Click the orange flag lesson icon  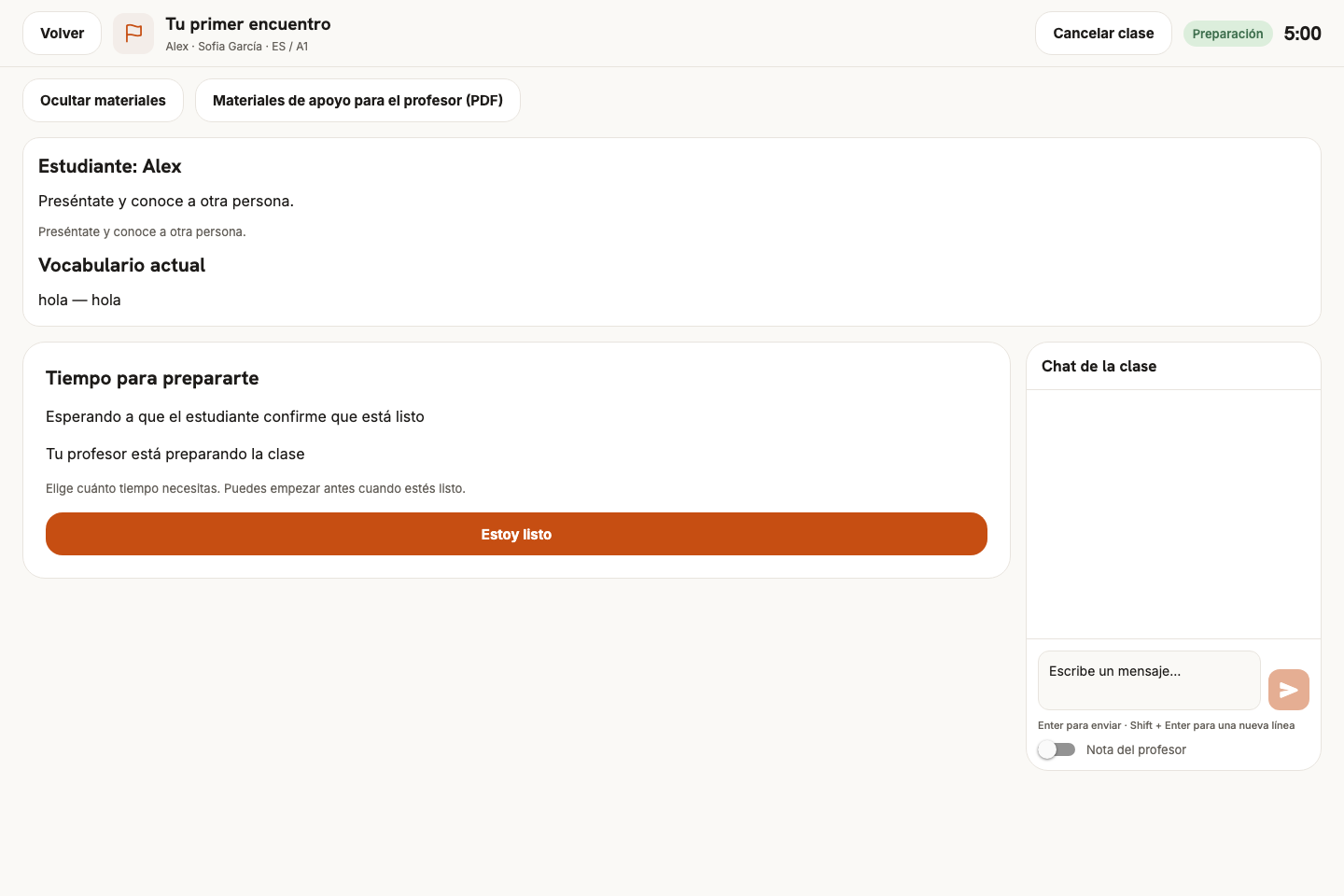click(133, 34)
